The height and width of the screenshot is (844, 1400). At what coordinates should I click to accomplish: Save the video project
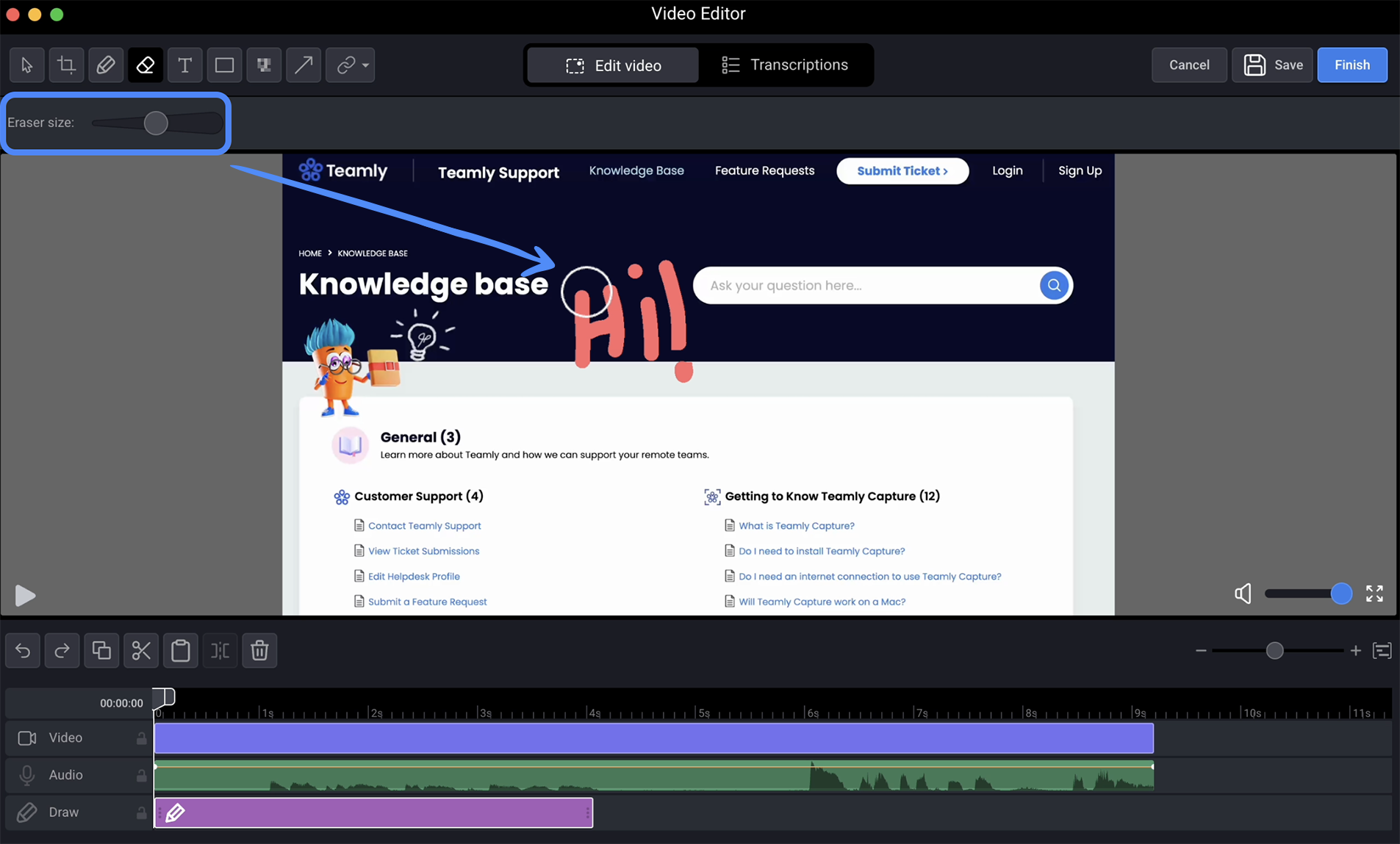pos(1273,65)
